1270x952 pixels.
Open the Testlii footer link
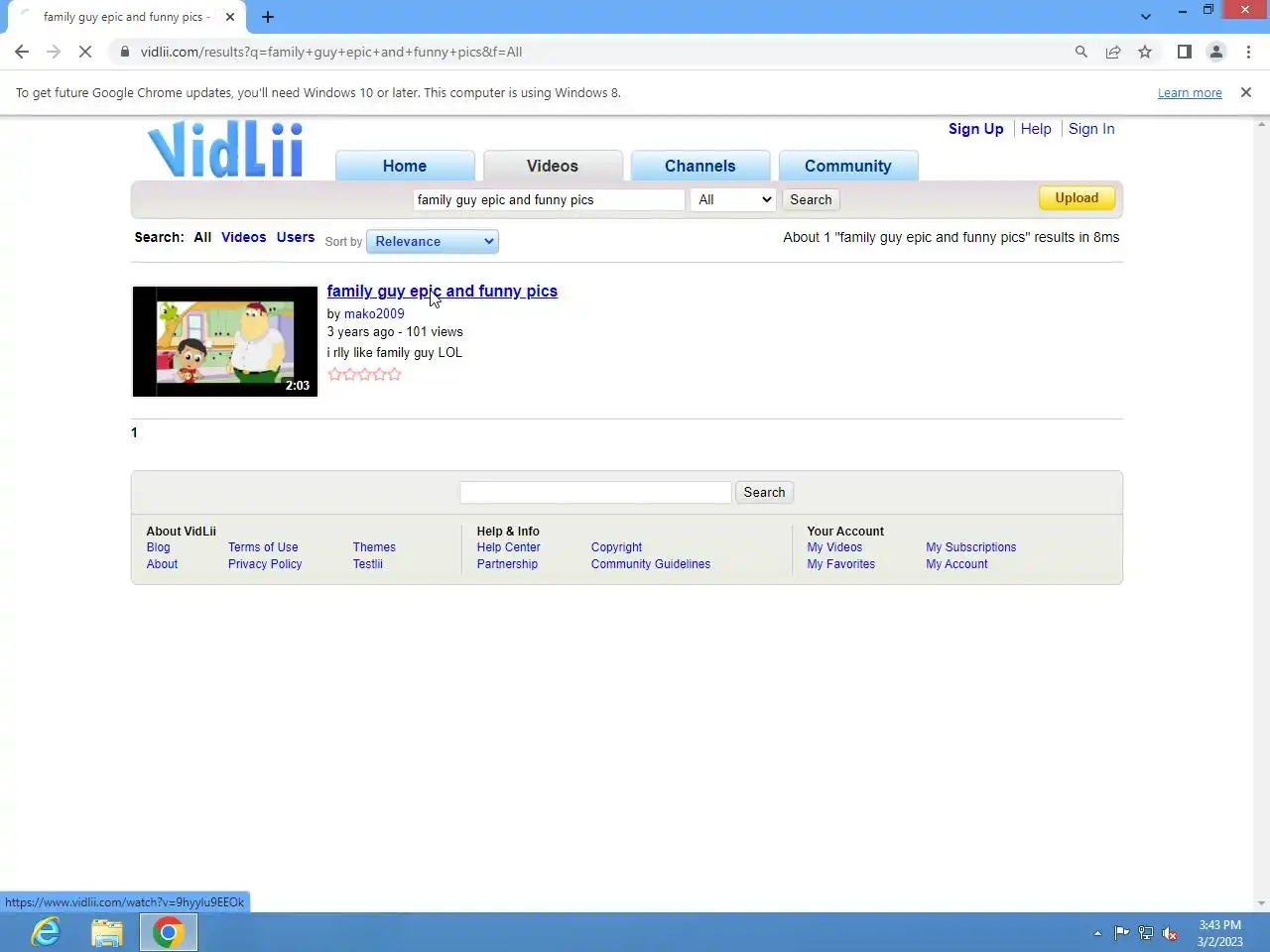pyautogui.click(x=367, y=564)
